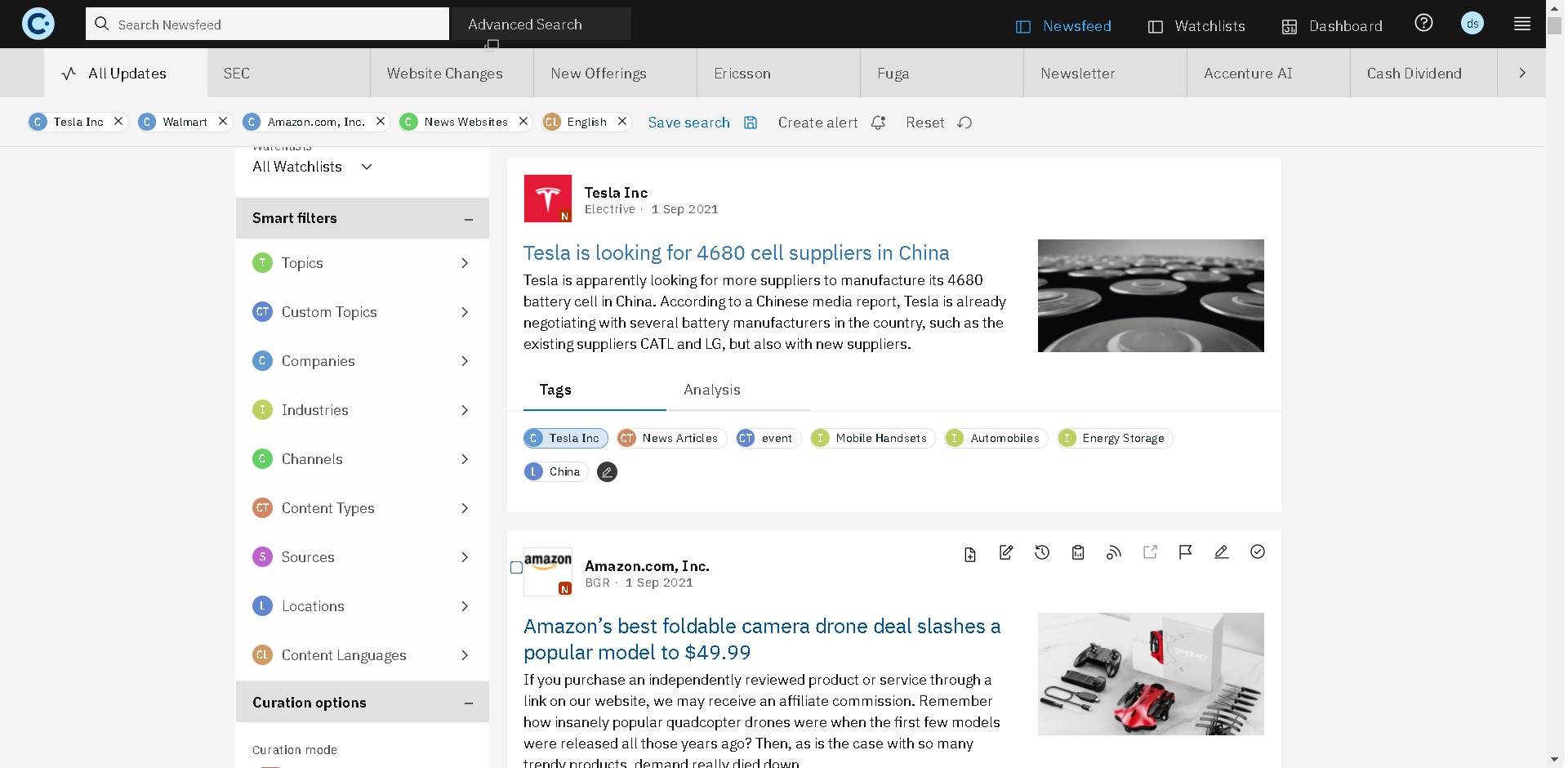This screenshot has width=1568, height=768.
Task: Open Amazon foldable camera drone deal headline
Action: tap(762, 639)
